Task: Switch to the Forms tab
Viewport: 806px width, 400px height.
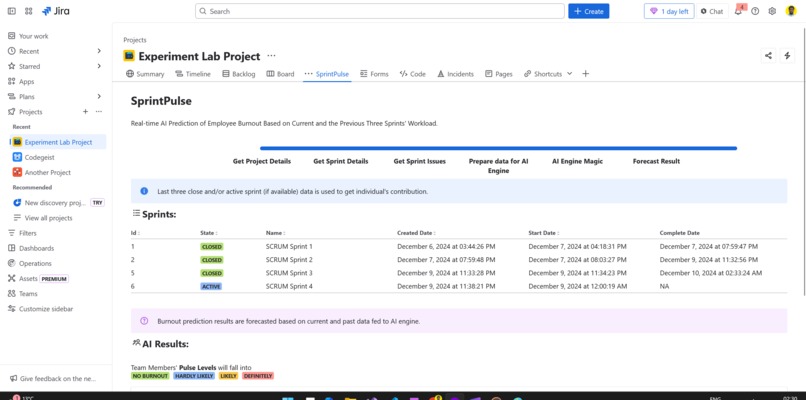Action: pos(374,74)
